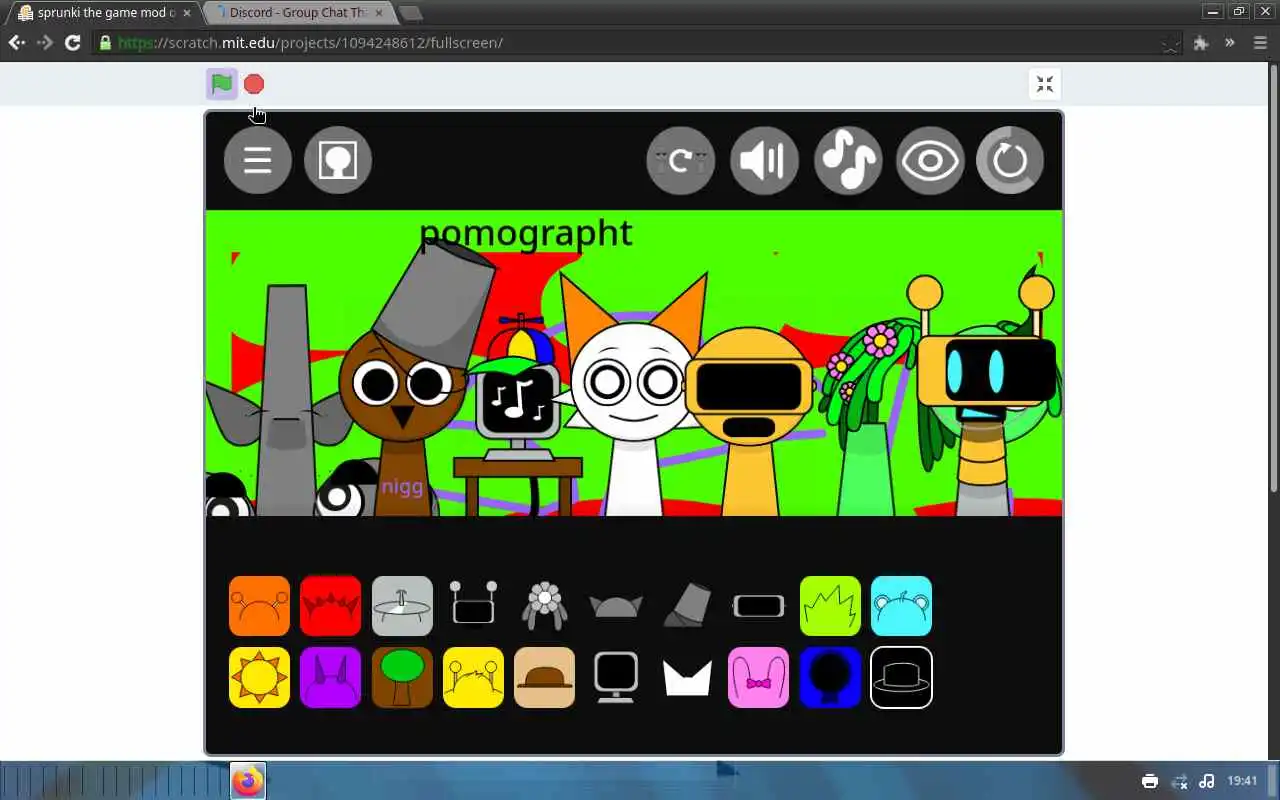Select the white pointed ears icon
1280x800 pixels.
pos(687,677)
